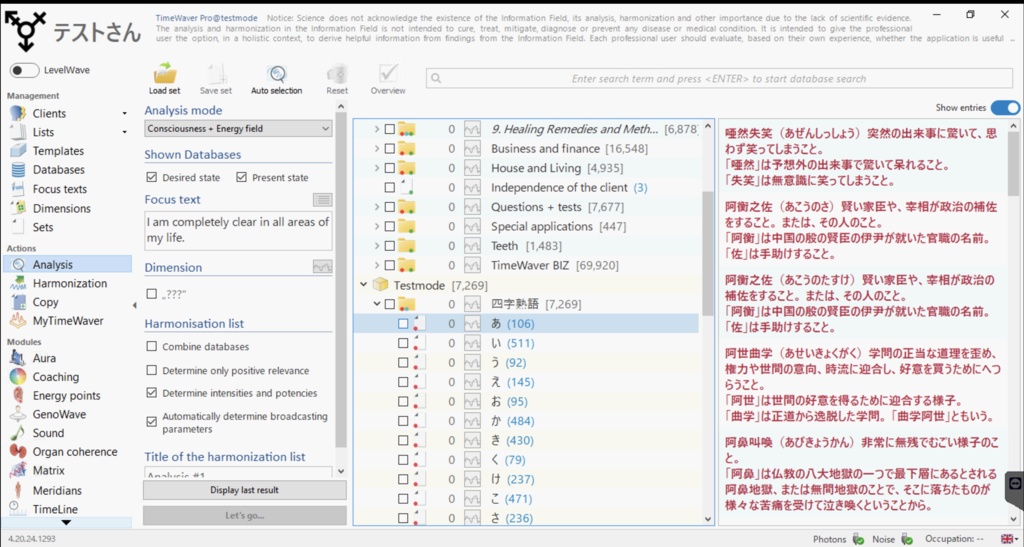Open the Analysis mode dropdown
This screenshot has width=1024, height=547.
(x=238, y=129)
